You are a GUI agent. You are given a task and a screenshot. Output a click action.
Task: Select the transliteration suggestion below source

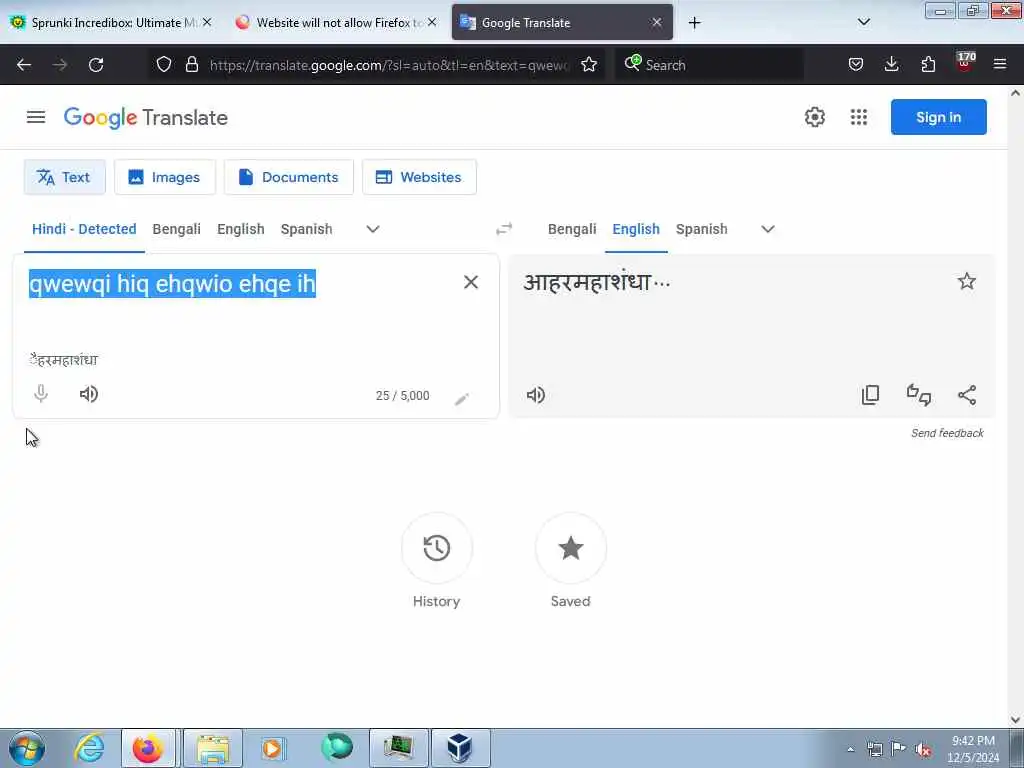64,360
